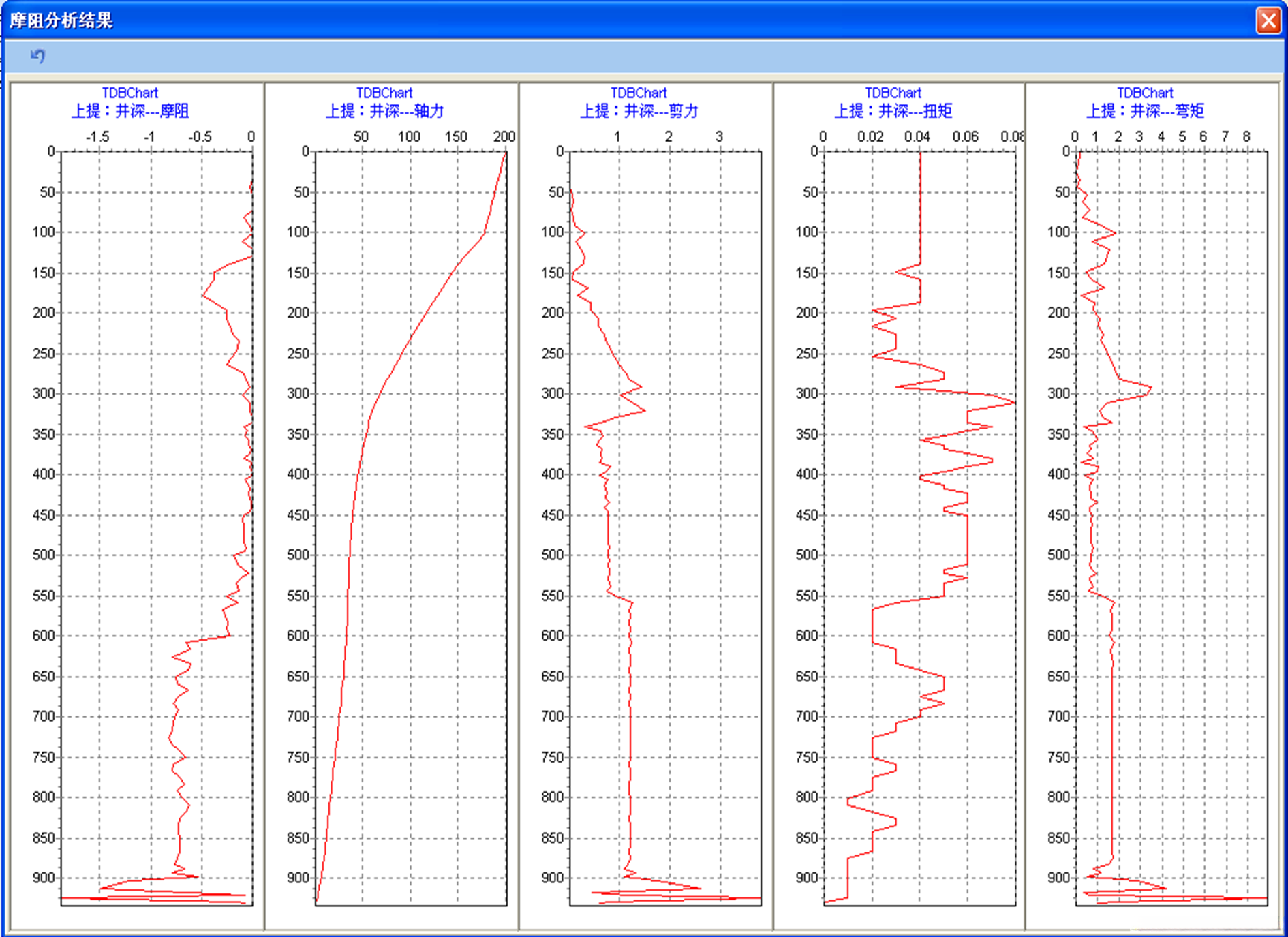Screen dimensions: 1288x937
Task: Click the return arrow icon in the toolbar
Action: click(x=37, y=56)
